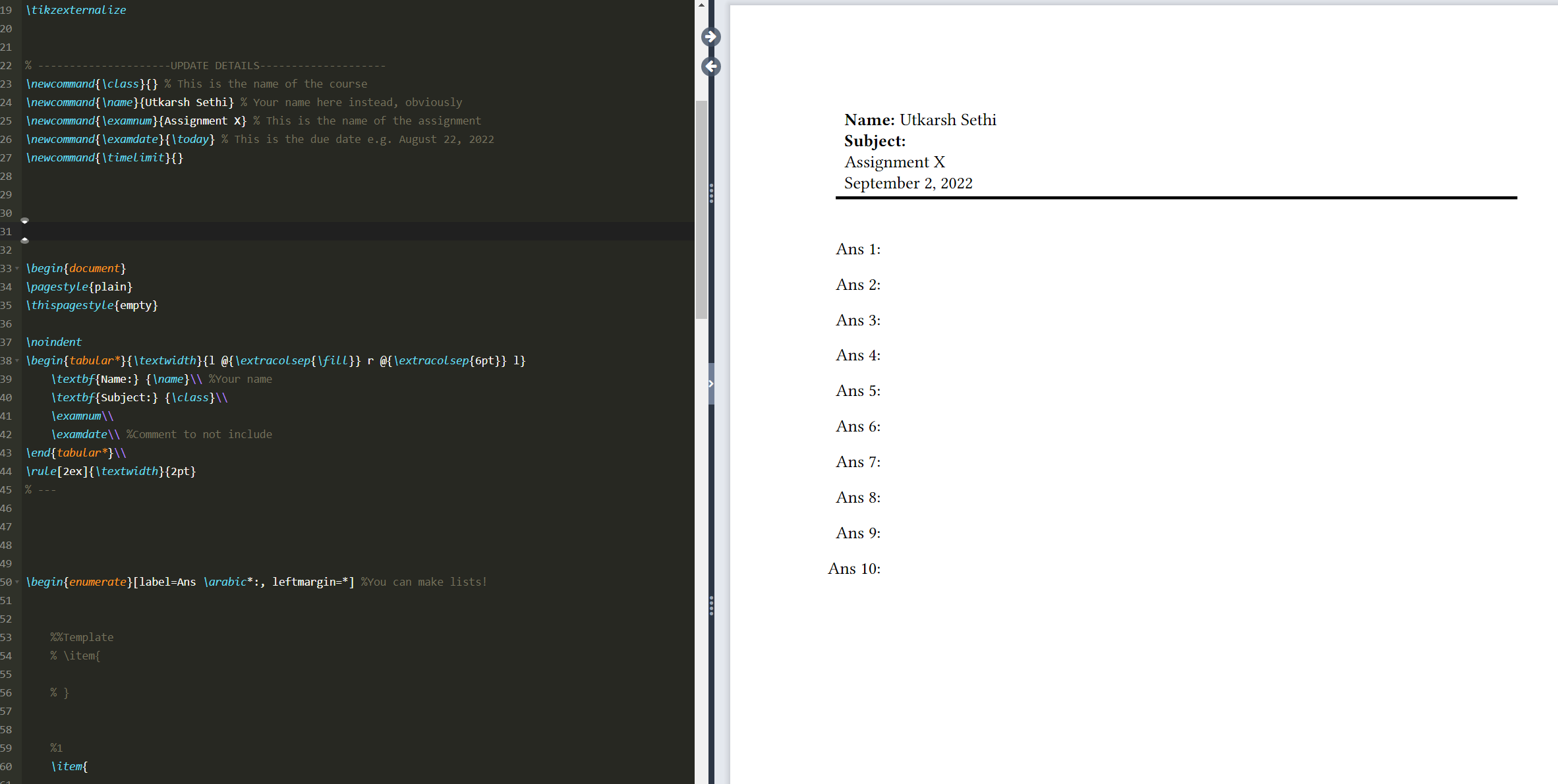Image resolution: width=1558 pixels, height=784 pixels.
Task: Click the \newcommand{\timelimit} line
Action: tap(104, 157)
